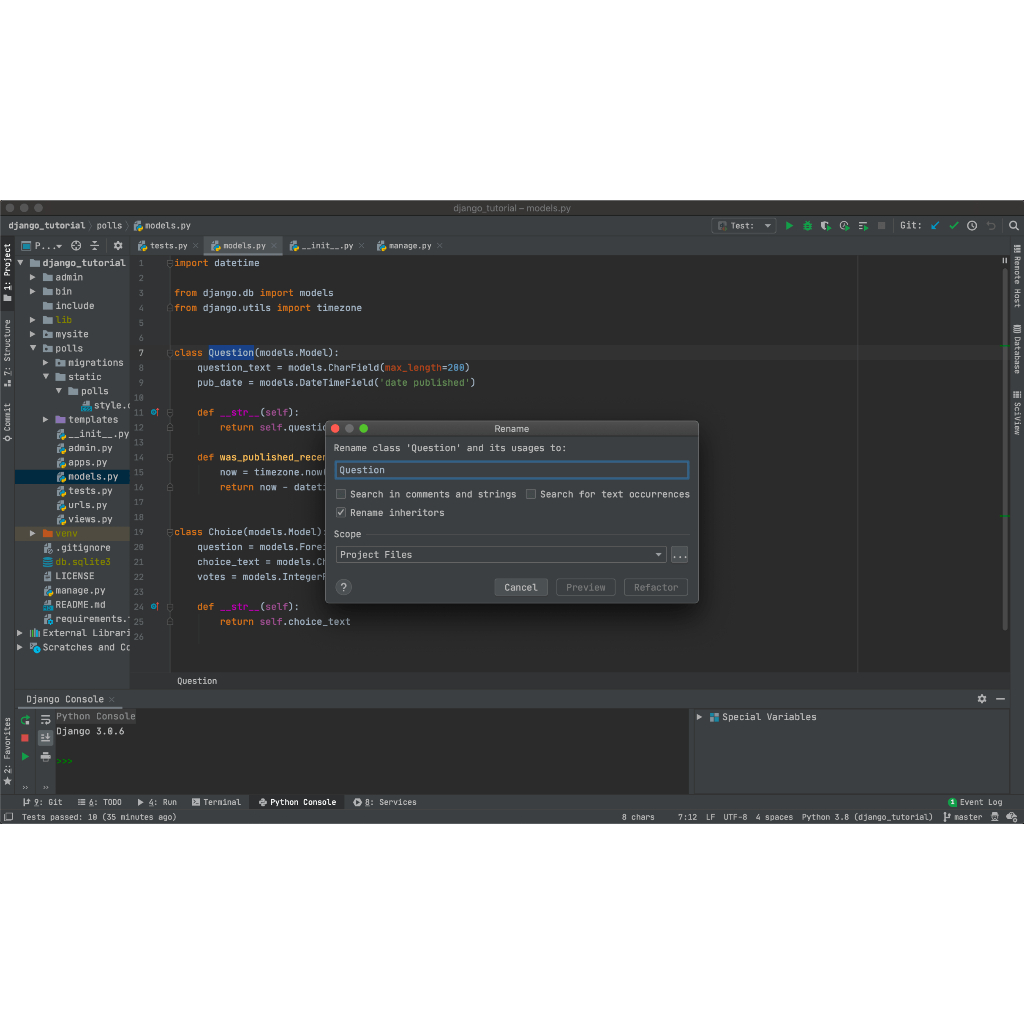Open the Terminal tool window tab
Image resolution: width=1024 pixels, height=1024 pixels.
[216, 802]
